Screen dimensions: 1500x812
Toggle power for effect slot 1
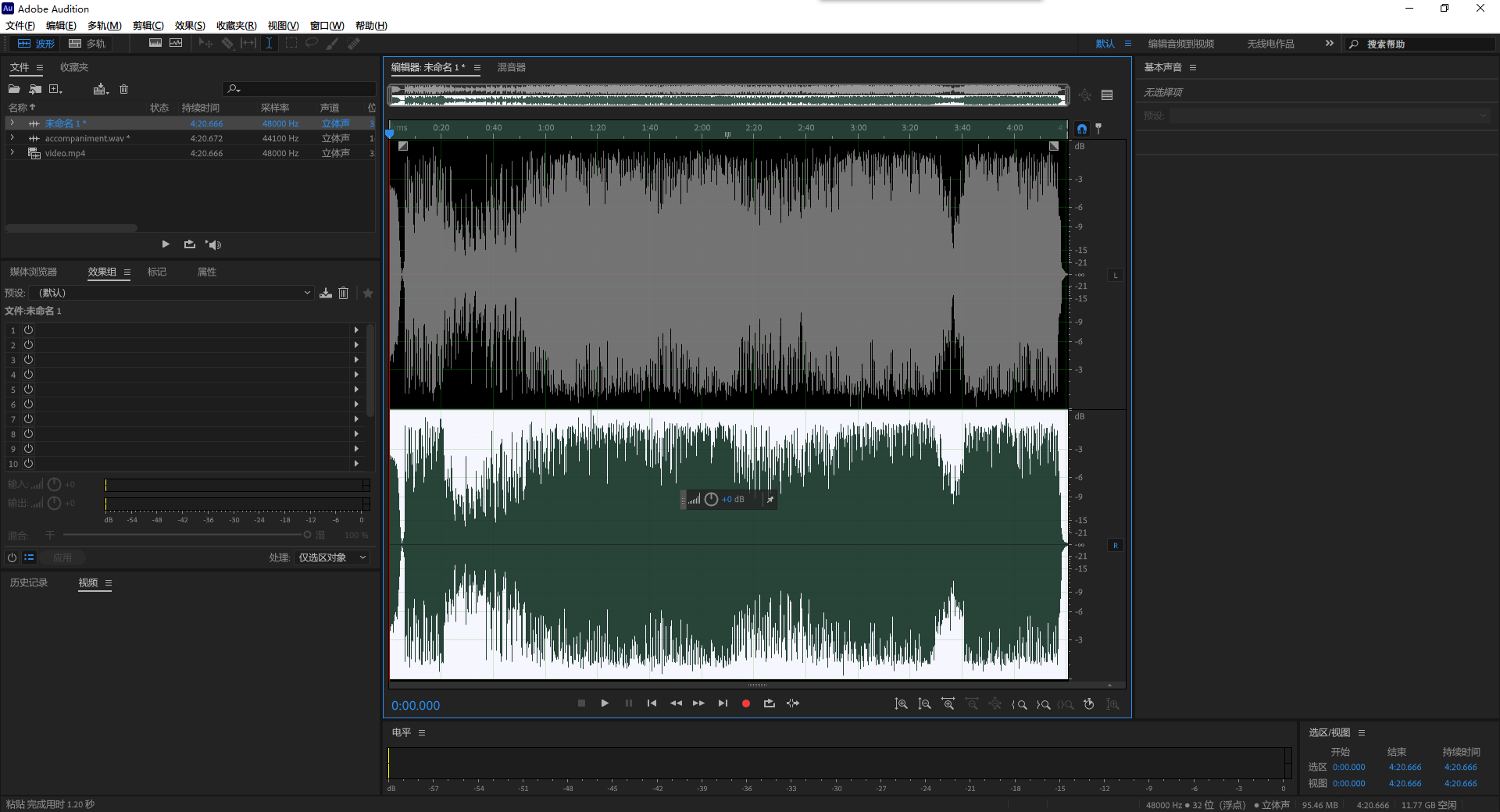pyautogui.click(x=28, y=330)
